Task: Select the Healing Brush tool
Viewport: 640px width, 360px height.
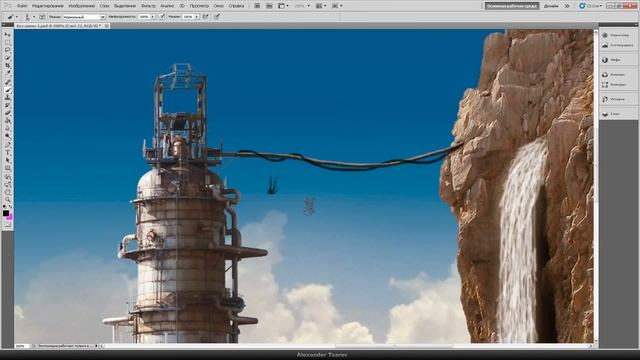Action: tap(8, 82)
